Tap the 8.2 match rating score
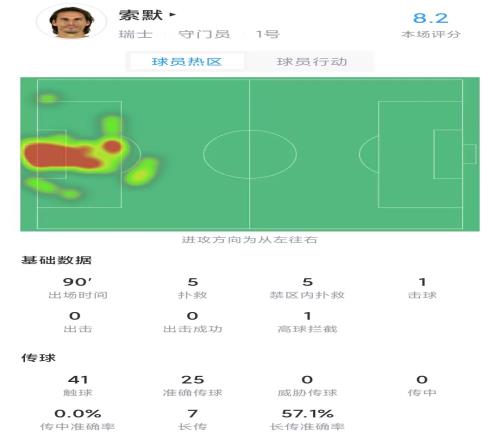This screenshot has height=440, width=500. point(430,18)
